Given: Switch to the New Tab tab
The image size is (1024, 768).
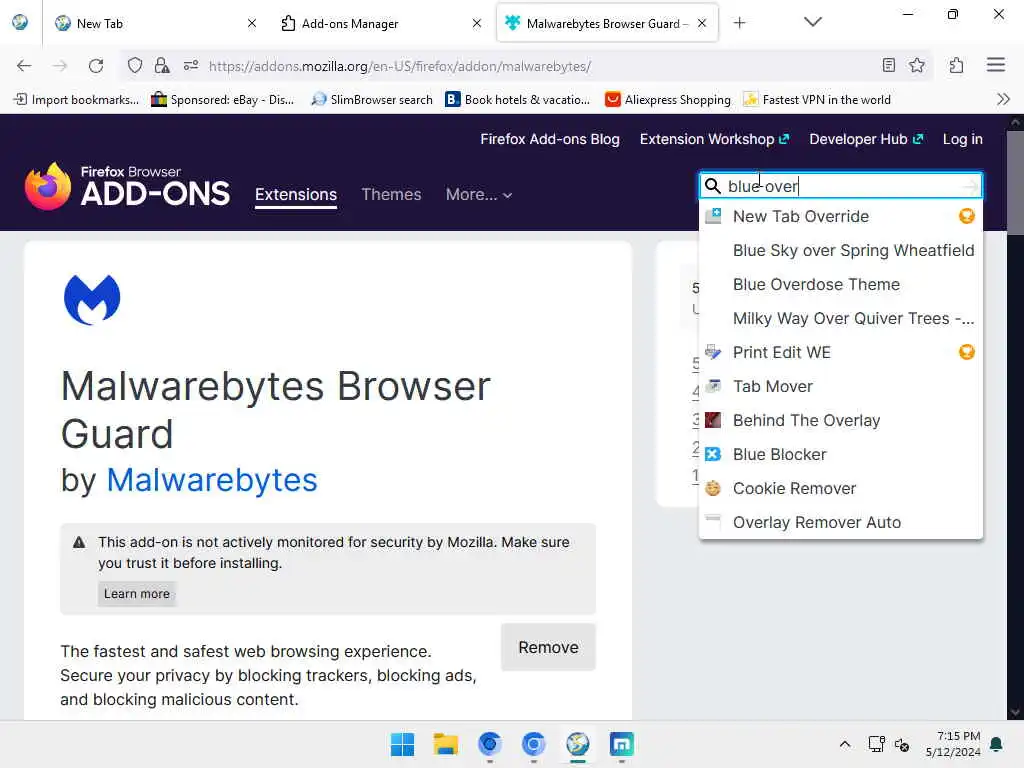Looking at the screenshot, I should click(x=155, y=24).
